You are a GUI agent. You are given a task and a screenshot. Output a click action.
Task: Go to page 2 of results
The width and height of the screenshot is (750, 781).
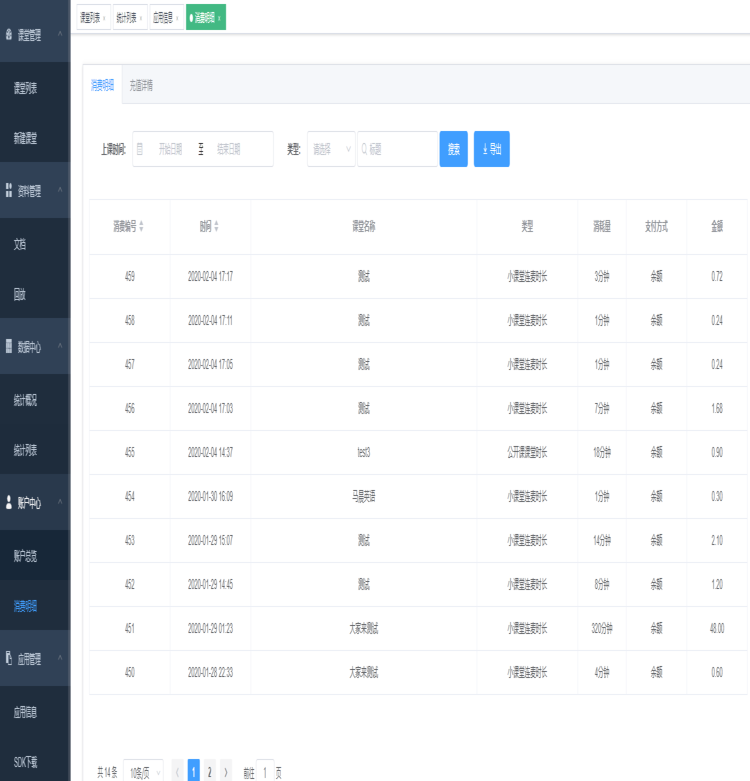point(210,771)
